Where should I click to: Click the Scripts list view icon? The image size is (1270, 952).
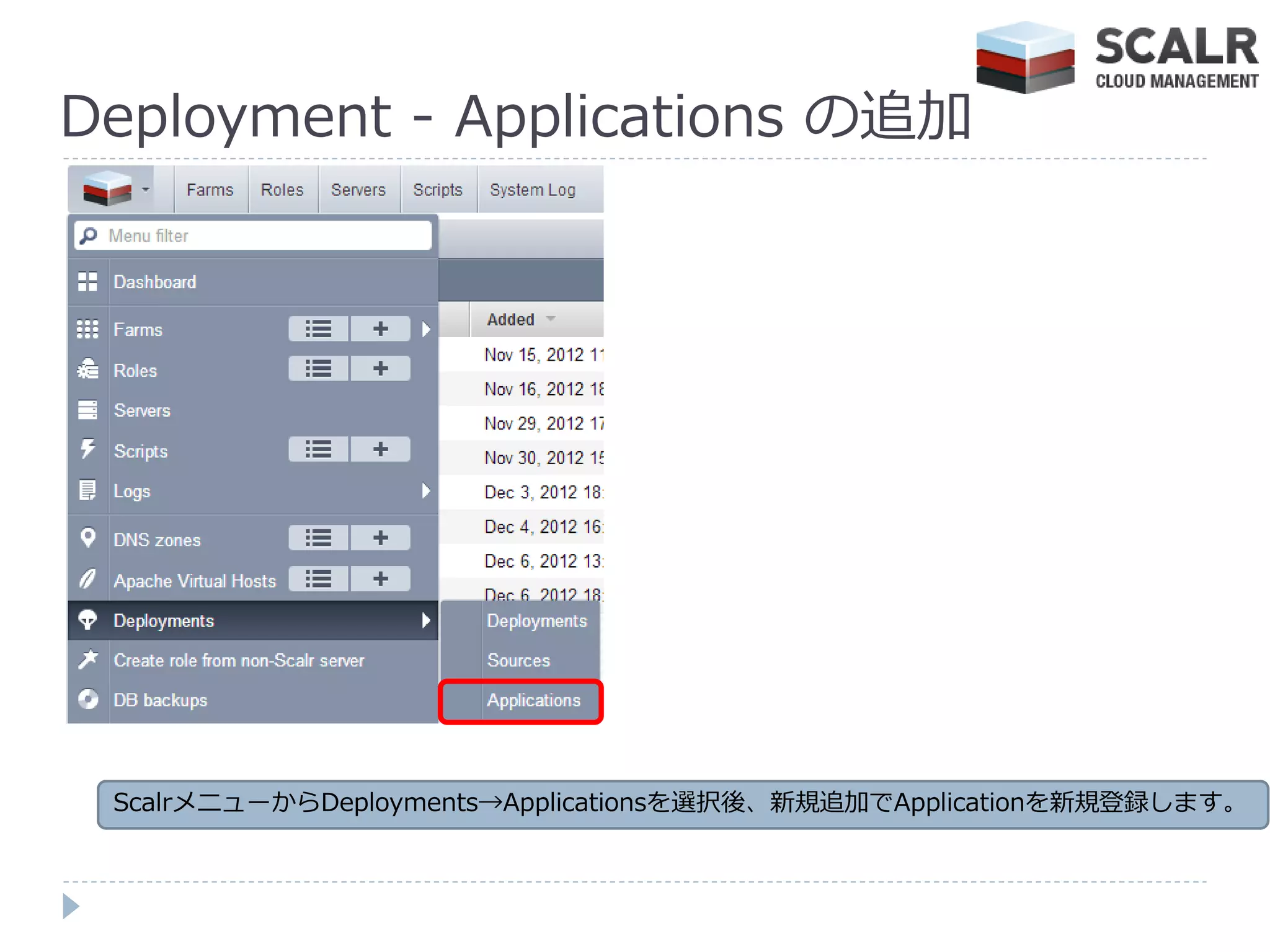(x=318, y=449)
